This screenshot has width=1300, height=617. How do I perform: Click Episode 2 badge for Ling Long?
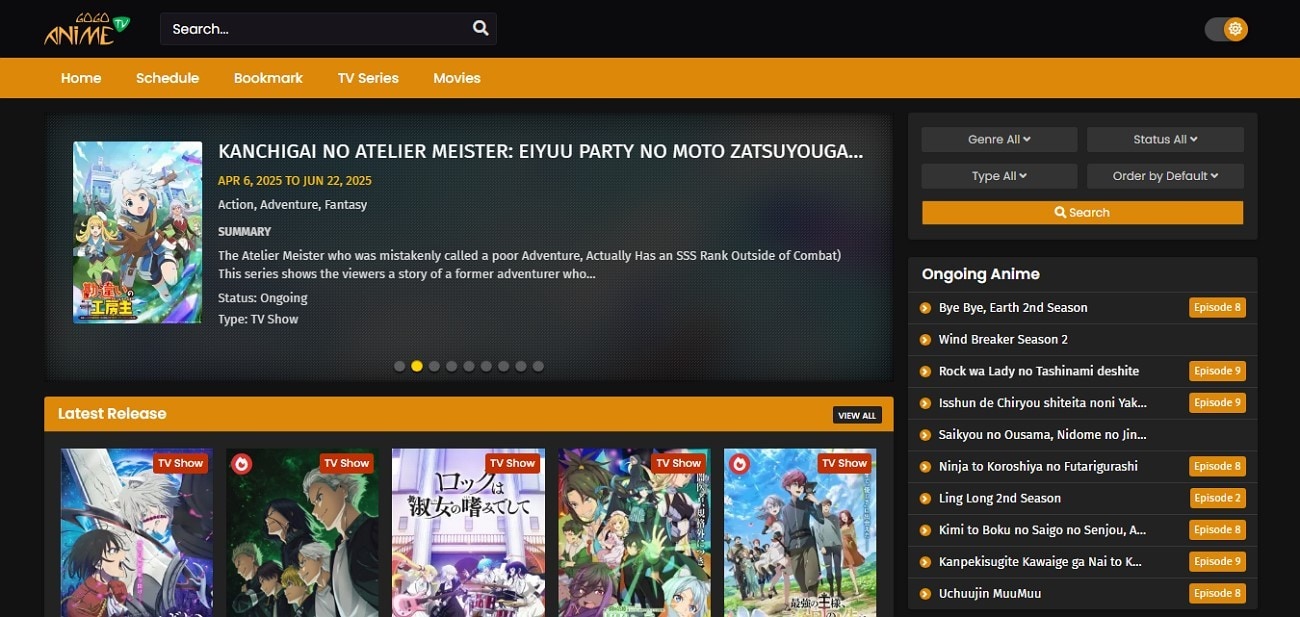1217,498
